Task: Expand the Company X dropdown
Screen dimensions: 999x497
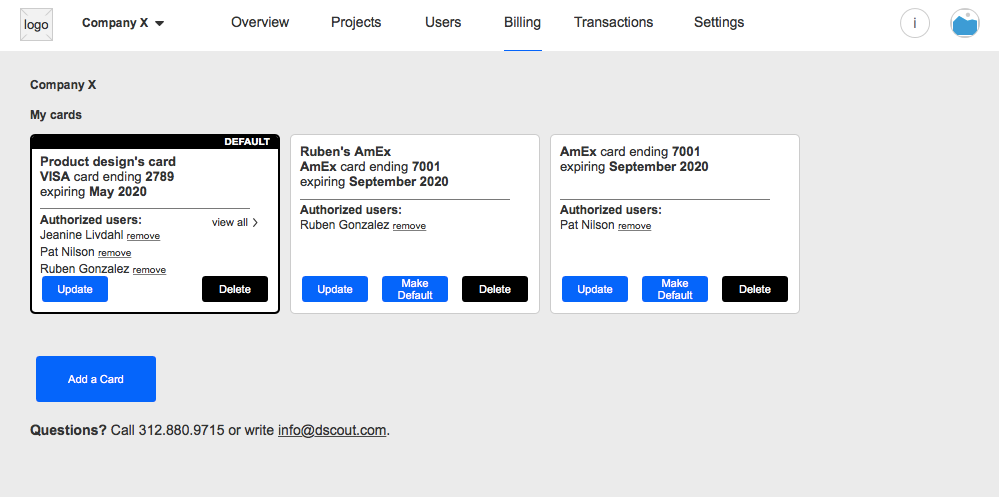Action: coord(123,23)
